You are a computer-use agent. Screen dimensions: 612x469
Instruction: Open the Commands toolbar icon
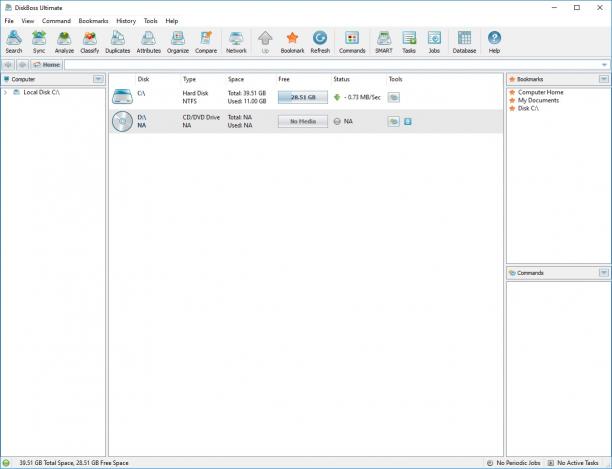pyautogui.click(x=352, y=42)
